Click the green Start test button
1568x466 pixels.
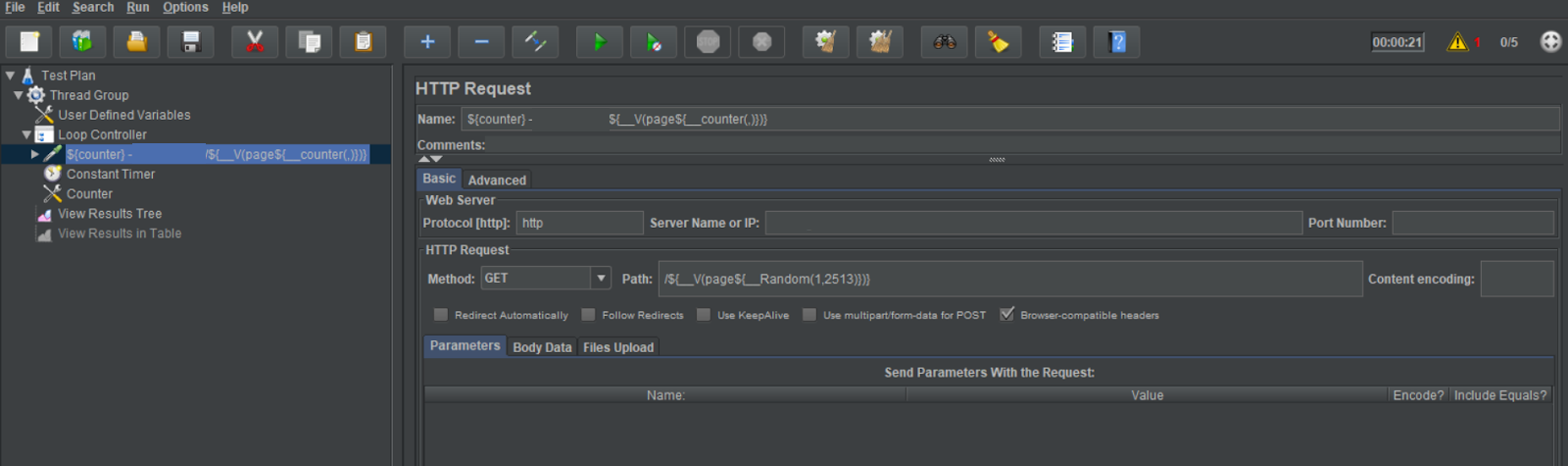pos(599,42)
